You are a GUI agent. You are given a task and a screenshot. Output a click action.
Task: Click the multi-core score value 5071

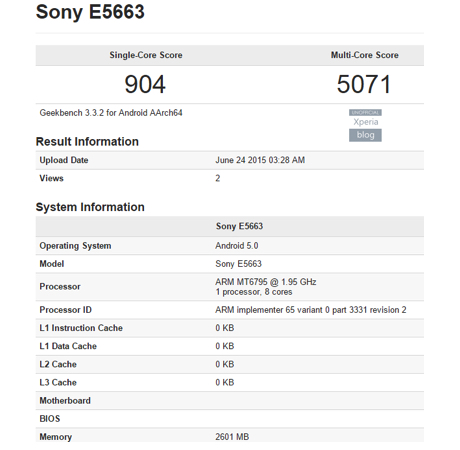coord(364,84)
